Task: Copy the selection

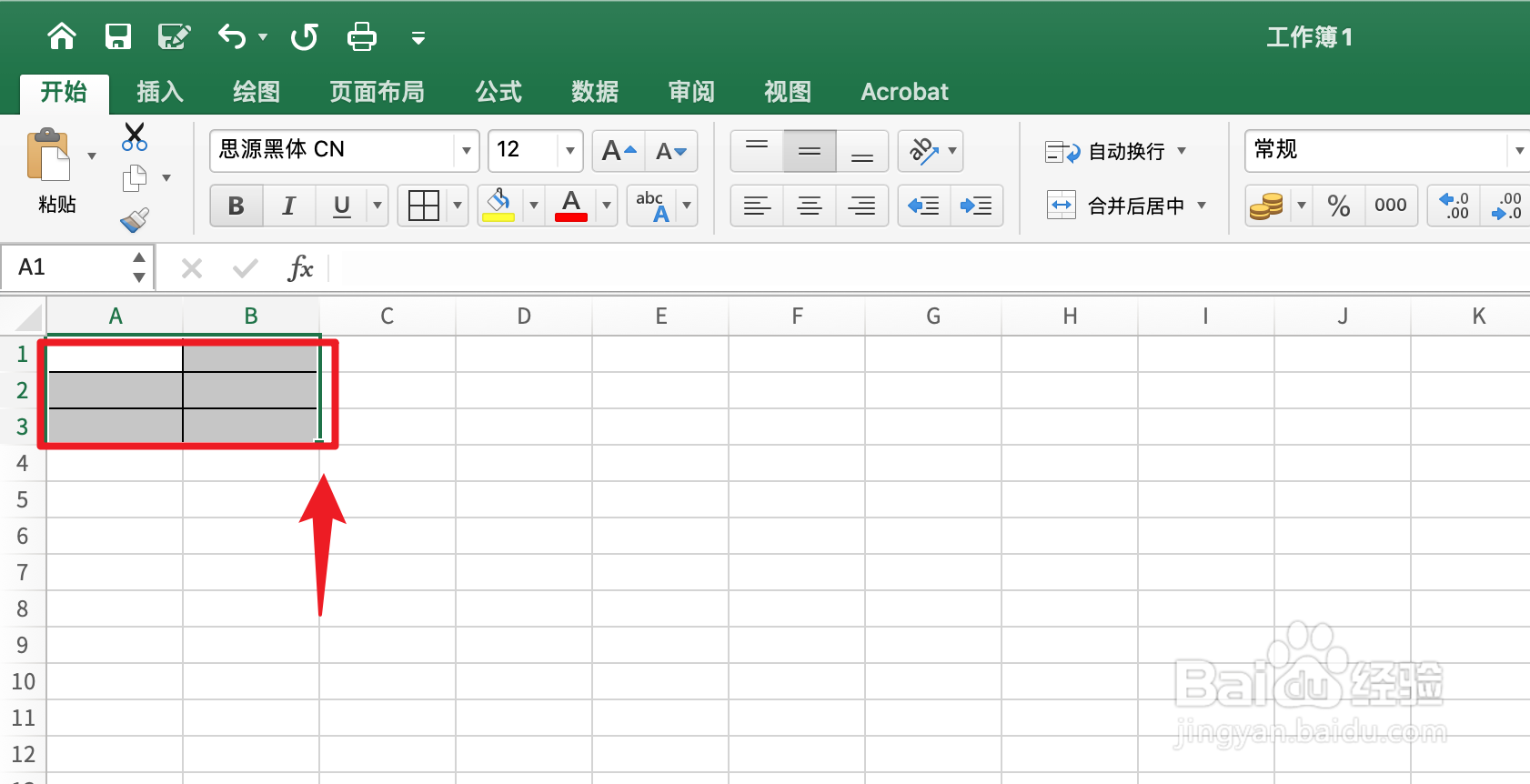Action: pos(135,178)
